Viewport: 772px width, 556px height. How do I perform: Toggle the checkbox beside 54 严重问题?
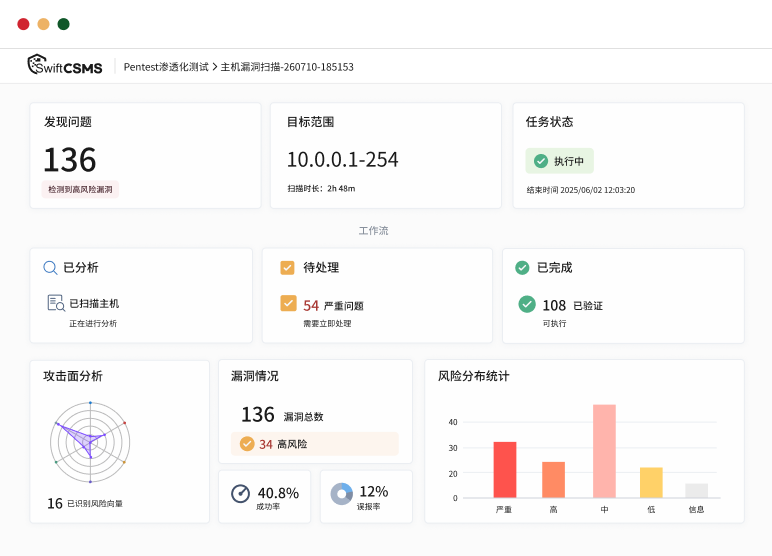point(289,304)
